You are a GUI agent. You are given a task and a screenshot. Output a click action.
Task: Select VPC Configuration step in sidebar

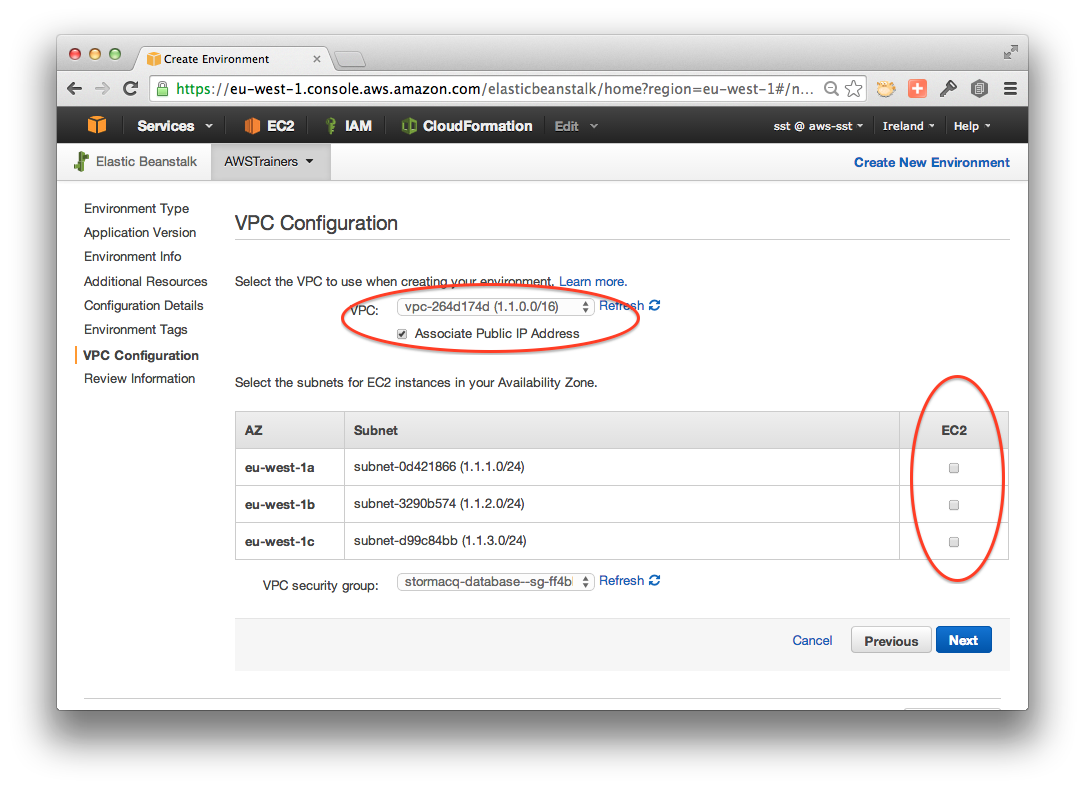[x=140, y=355]
